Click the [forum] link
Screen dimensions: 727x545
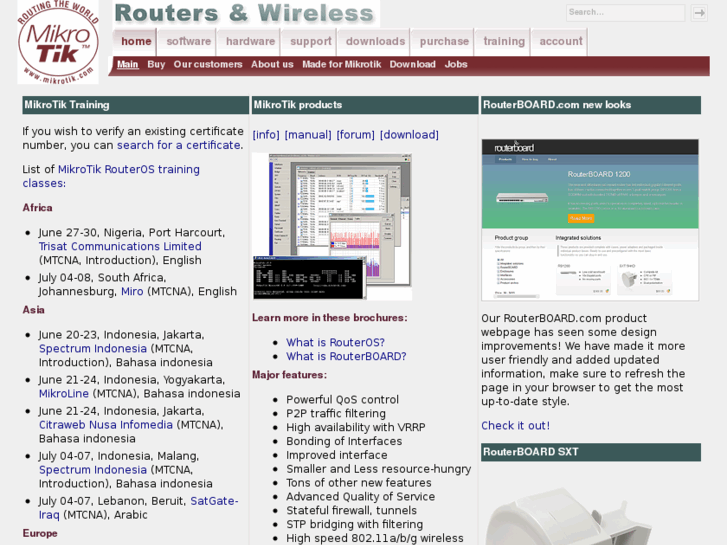[355, 135]
